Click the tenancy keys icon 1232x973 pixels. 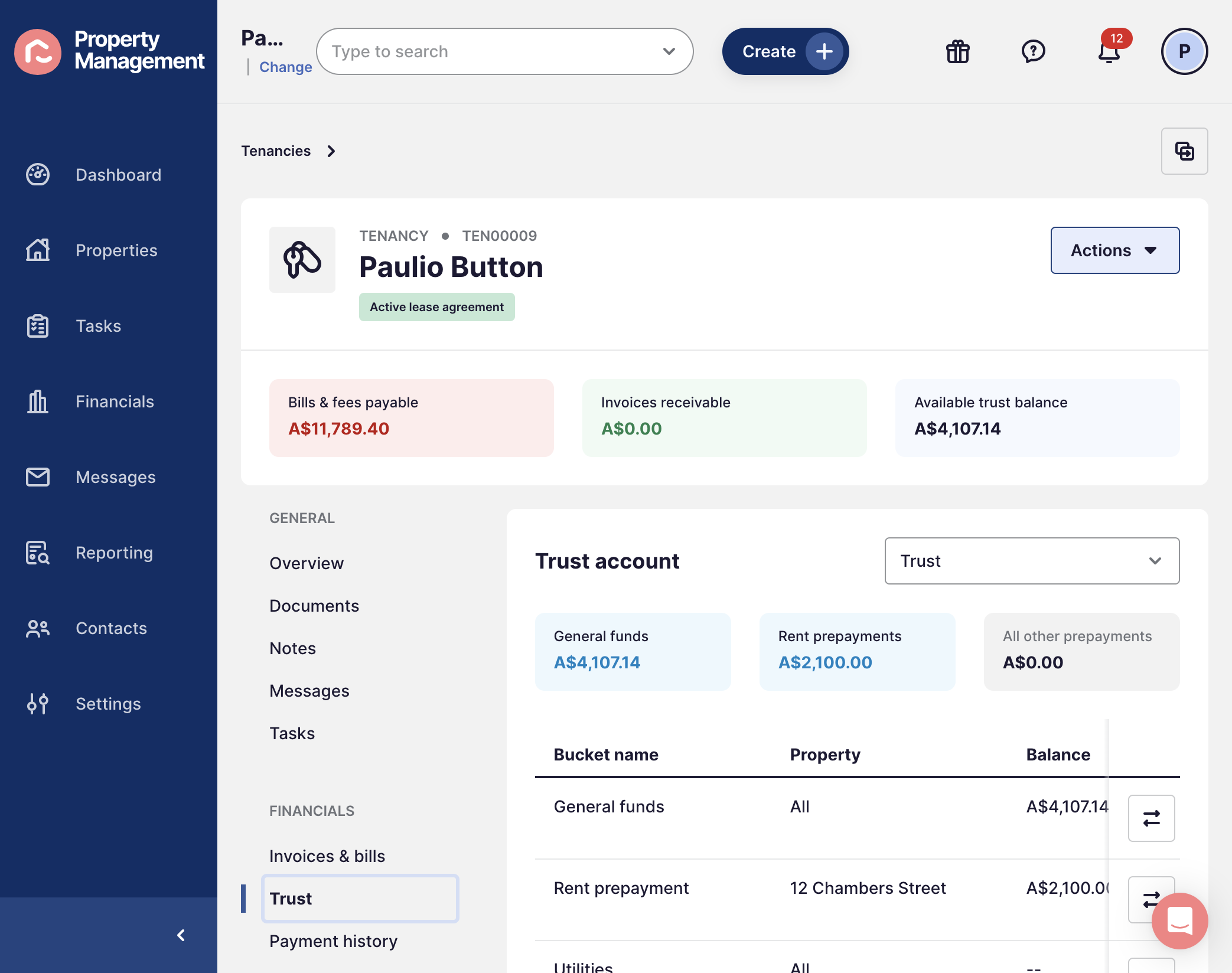pos(302,260)
